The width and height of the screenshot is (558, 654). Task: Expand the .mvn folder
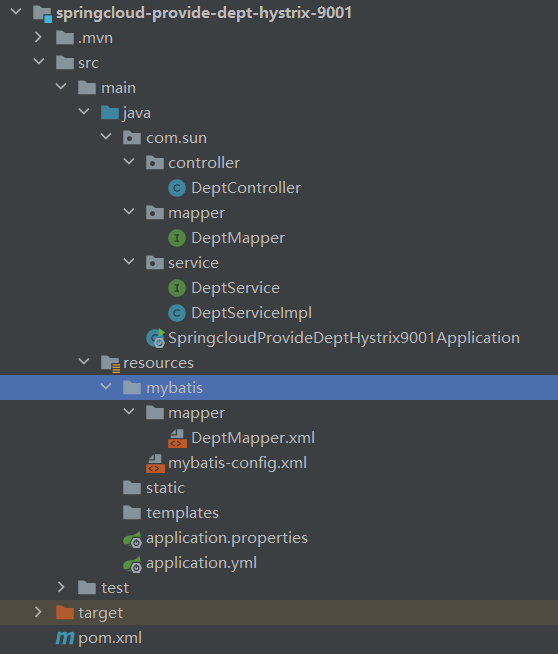pos(38,37)
